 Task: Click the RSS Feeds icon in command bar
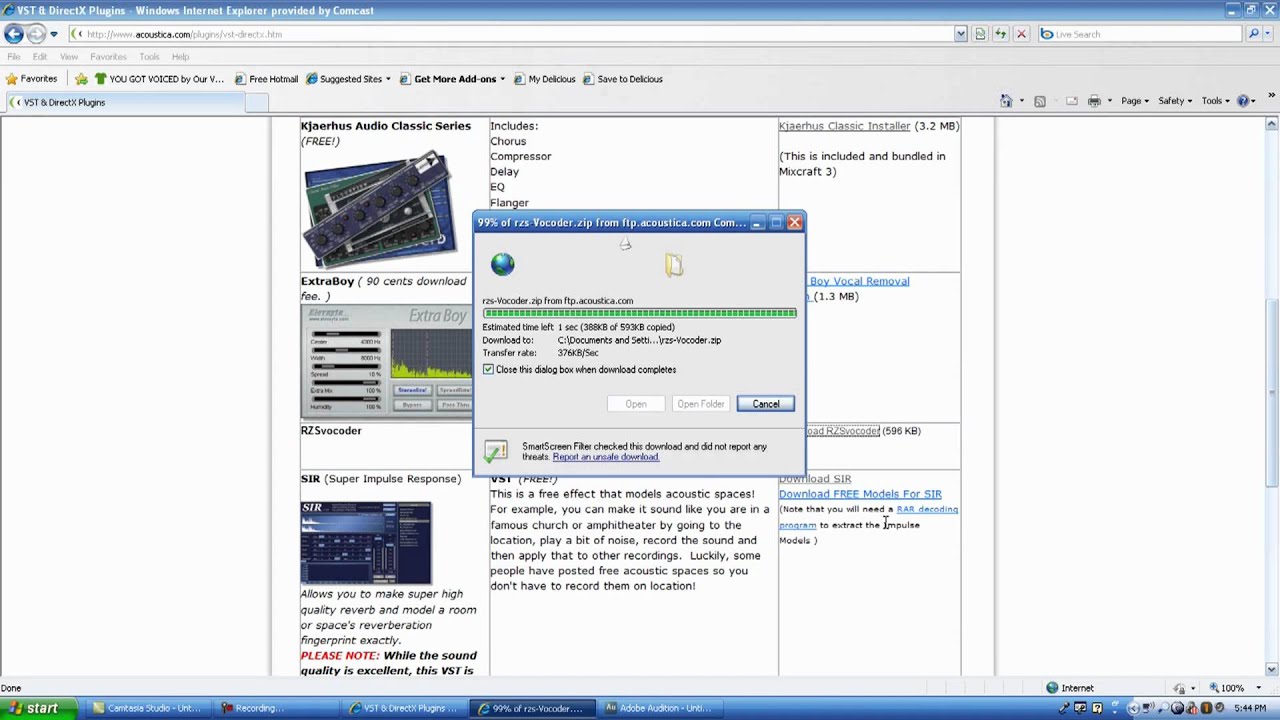[x=1040, y=101]
